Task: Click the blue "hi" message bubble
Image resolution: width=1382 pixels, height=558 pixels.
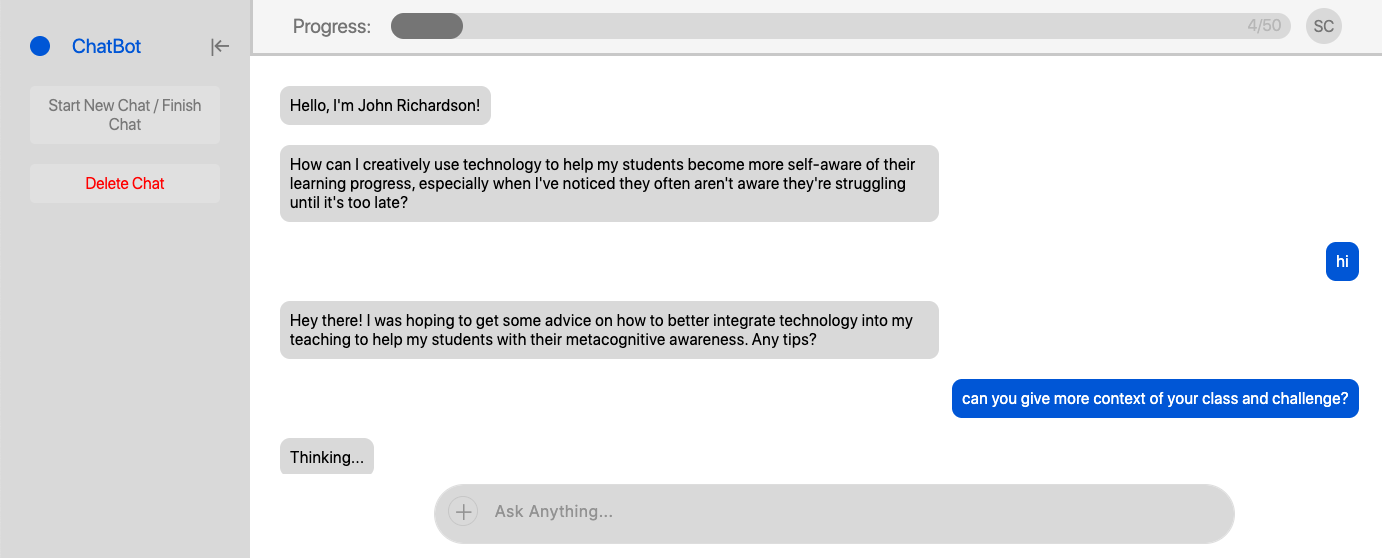Action: point(1342,262)
